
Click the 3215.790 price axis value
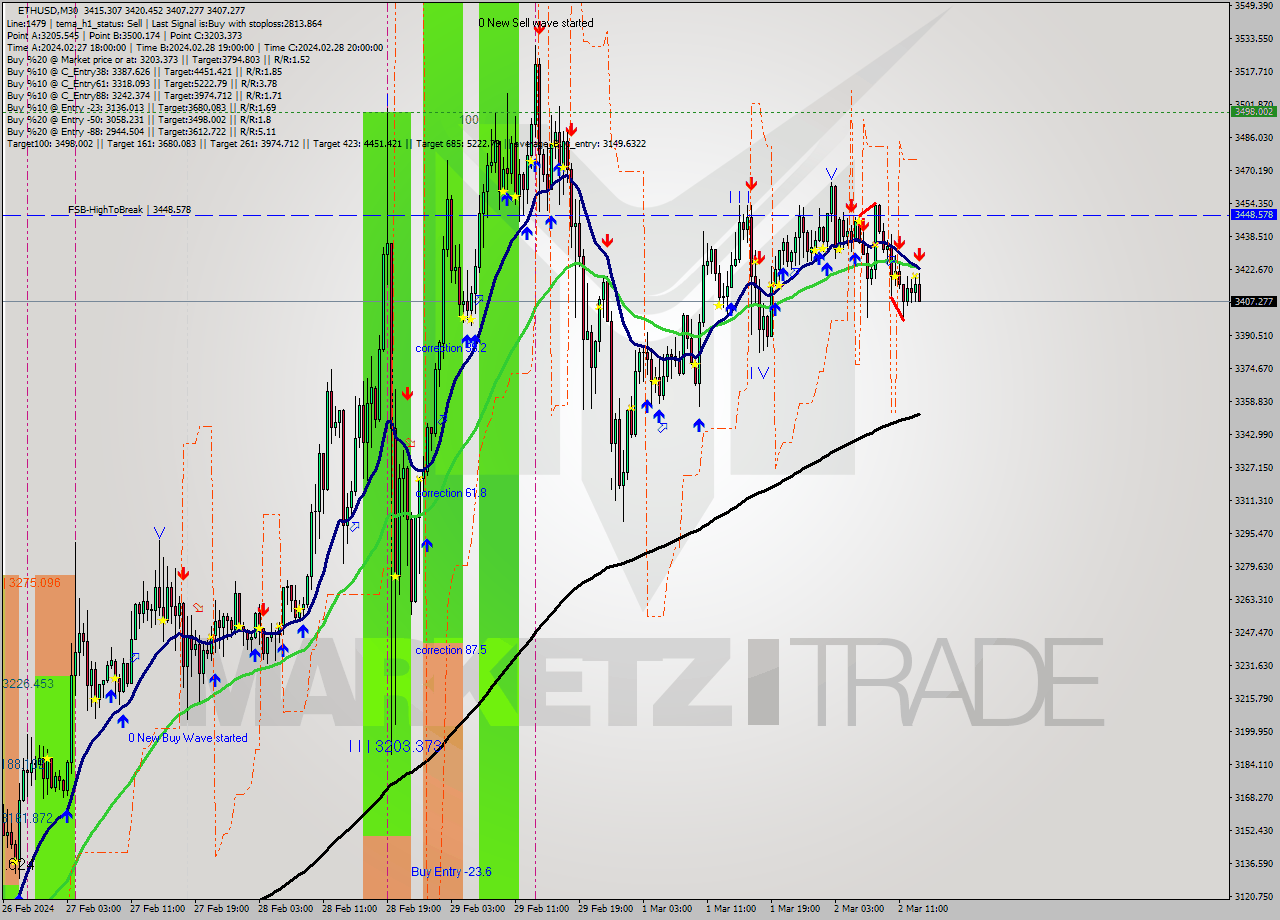tap(1253, 699)
